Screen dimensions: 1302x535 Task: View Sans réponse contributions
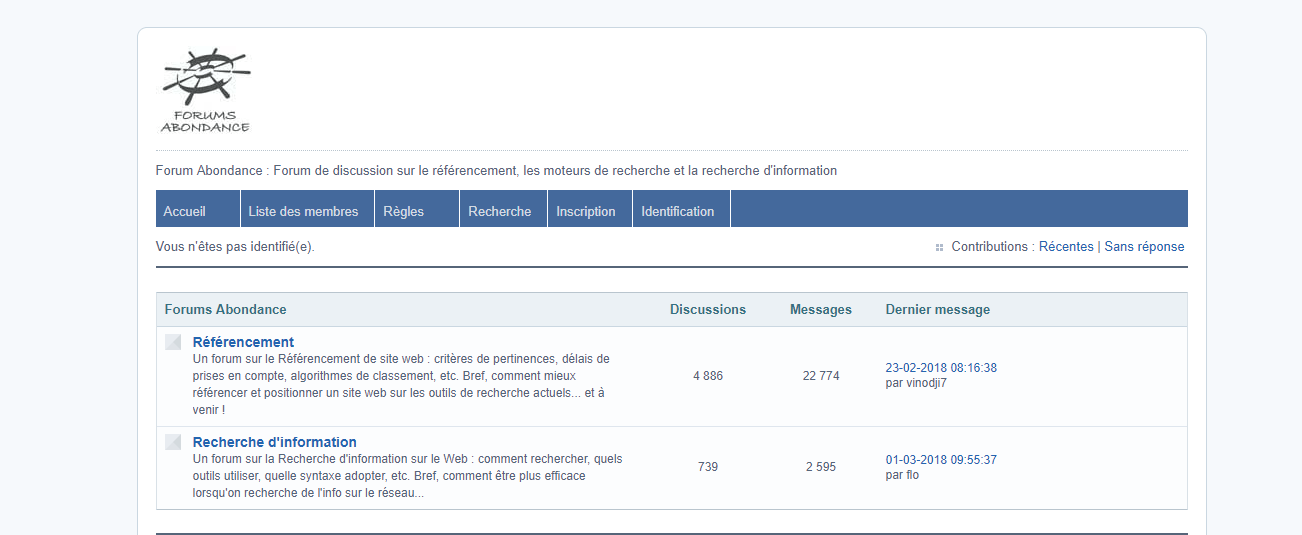(1144, 247)
